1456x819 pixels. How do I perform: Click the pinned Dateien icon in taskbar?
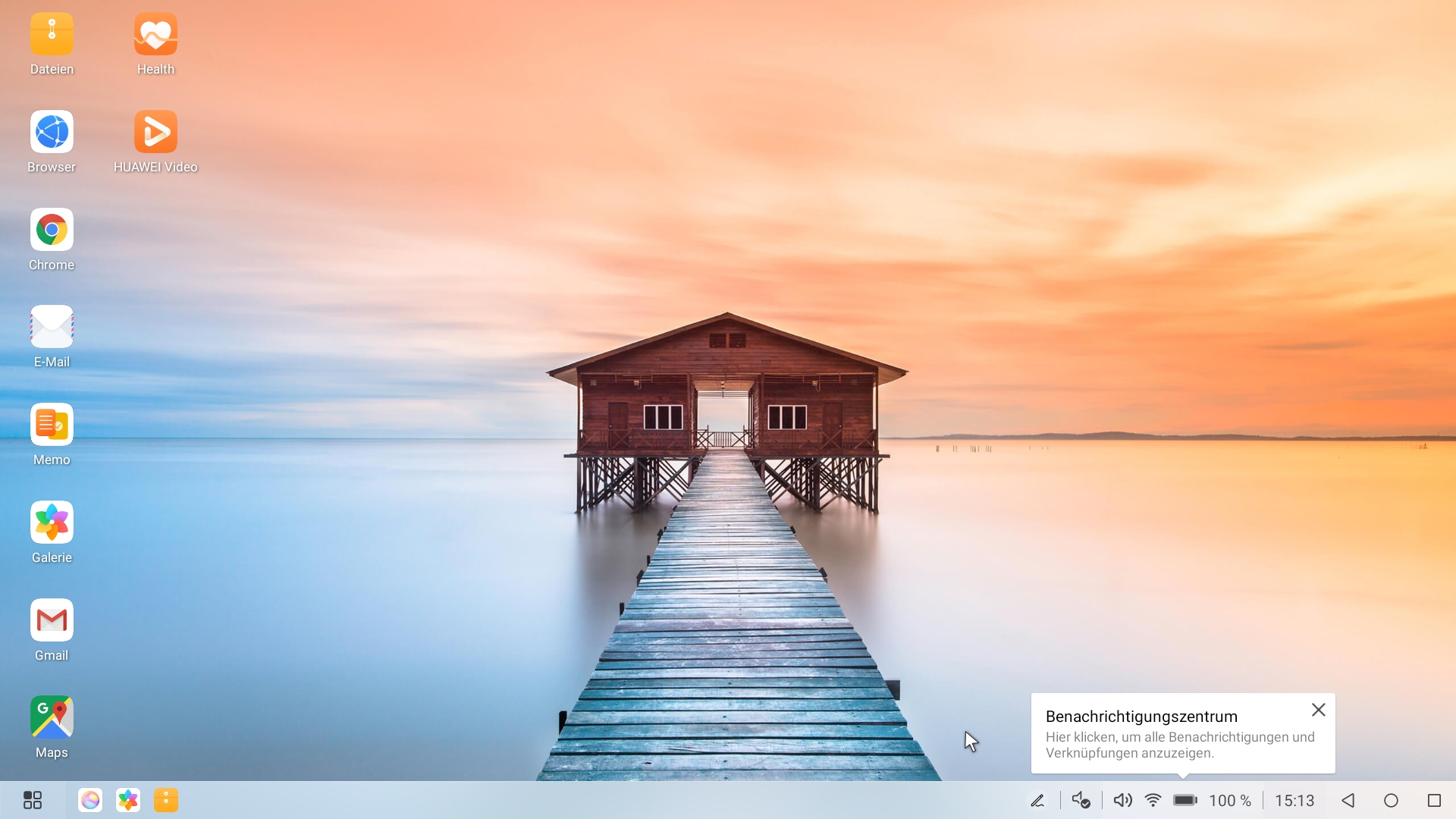(x=166, y=800)
